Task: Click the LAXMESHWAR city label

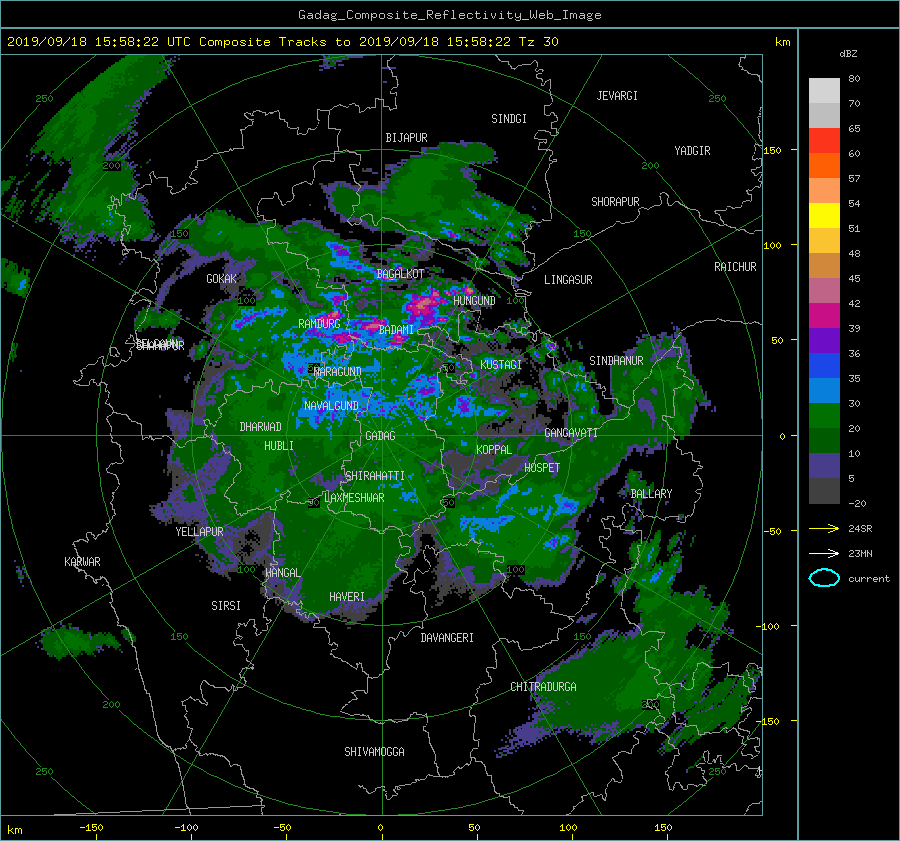Action: (354, 498)
